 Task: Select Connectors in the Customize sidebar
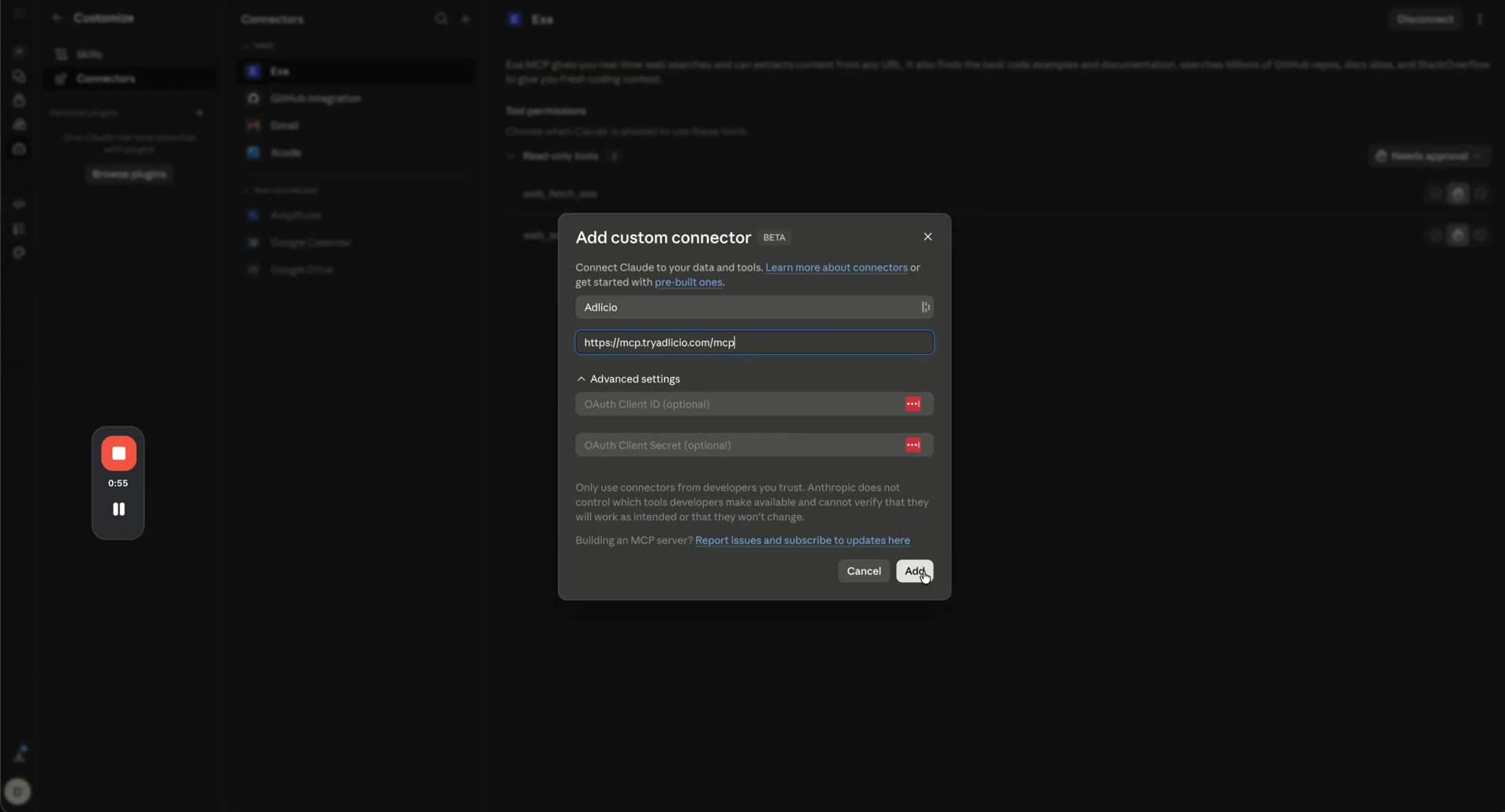tap(129, 78)
